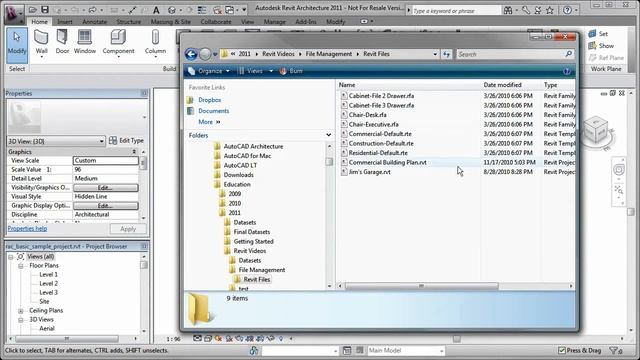Choose the Column tool
Viewport: 640px width, 360px height.
(x=155, y=43)
